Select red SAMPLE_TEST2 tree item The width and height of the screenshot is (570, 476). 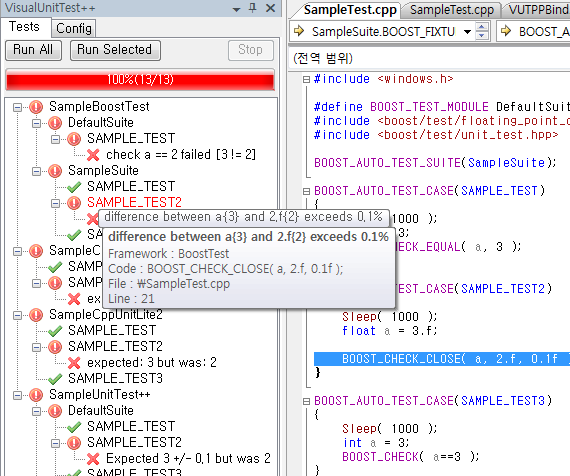[x=134, y=203]
